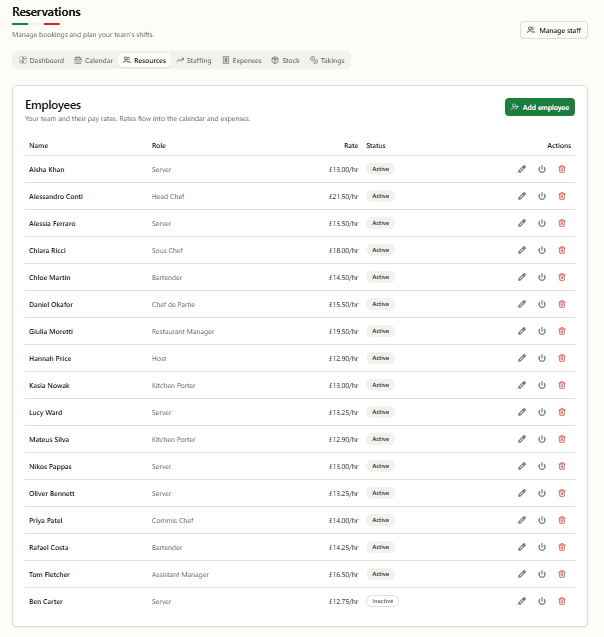Toggle Chiara Ricci's power status
This screenshot has height=637, width=604.
coord(542,250)
